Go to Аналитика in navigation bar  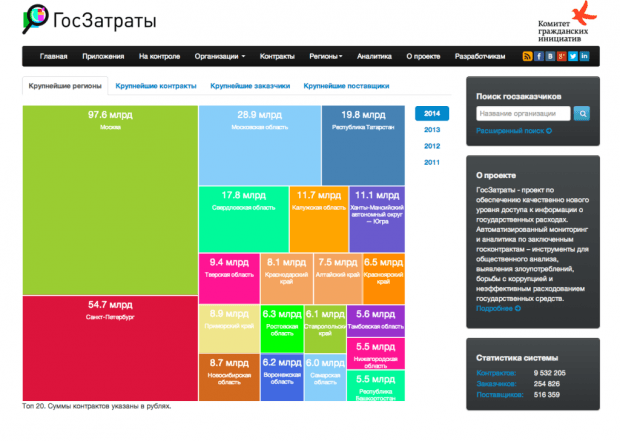click(x=374, y=56)
